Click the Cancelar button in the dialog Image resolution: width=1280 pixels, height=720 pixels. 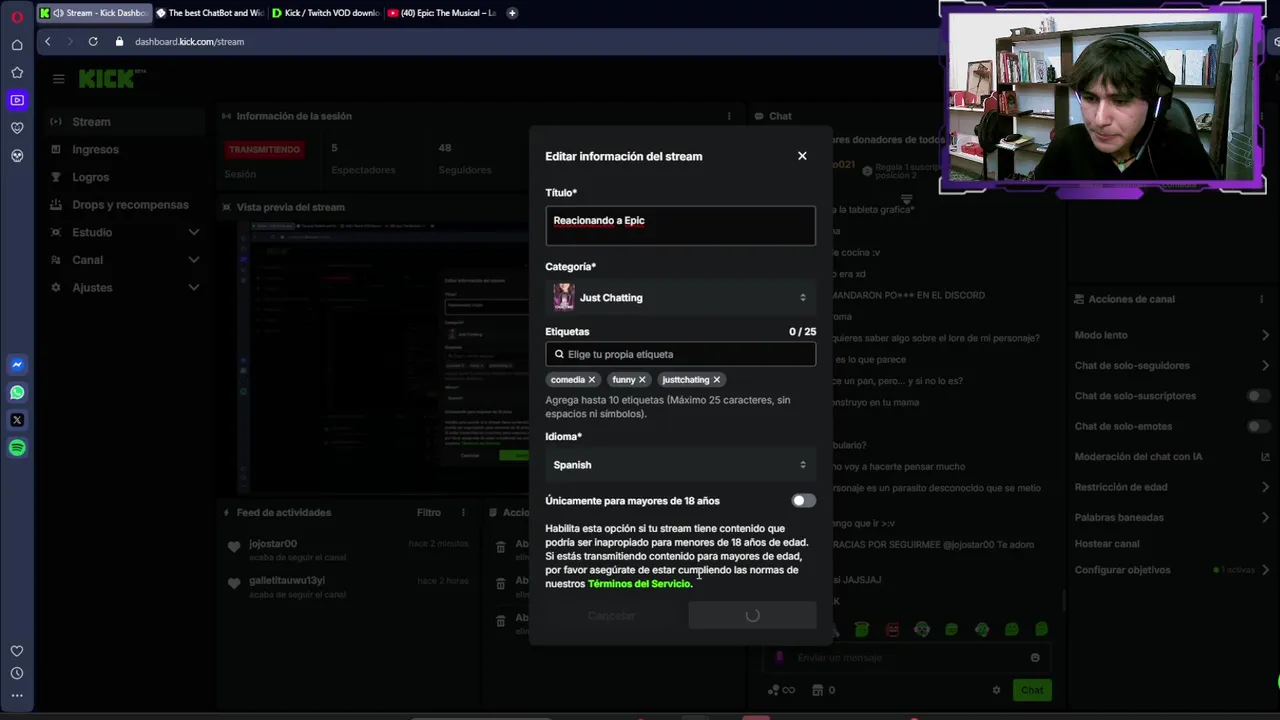[x=611, y=616]
